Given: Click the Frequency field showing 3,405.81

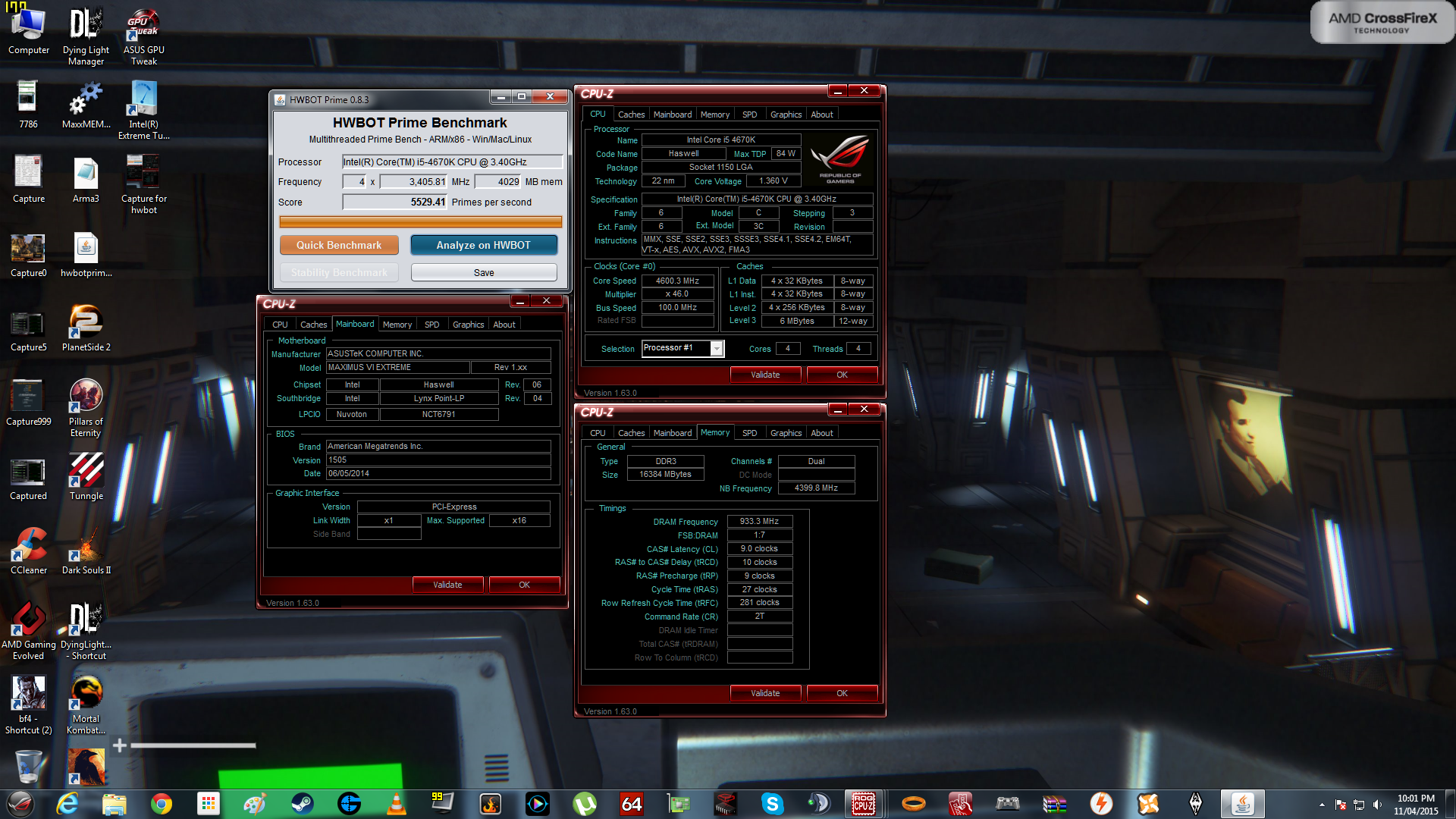Looking at the screenshot, I should (413, 181).
